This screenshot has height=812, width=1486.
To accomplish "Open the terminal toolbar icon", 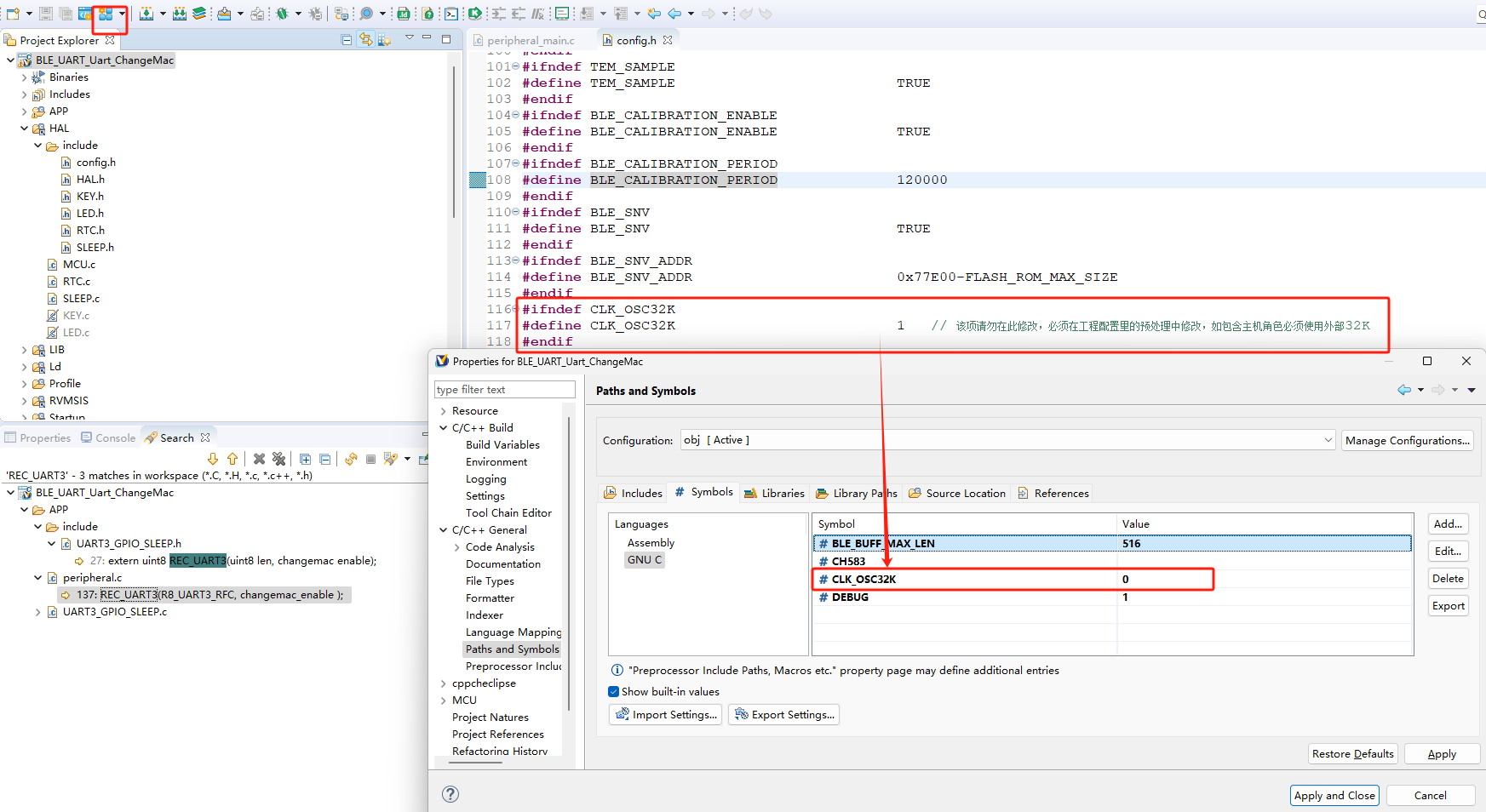I will point(451,14).
